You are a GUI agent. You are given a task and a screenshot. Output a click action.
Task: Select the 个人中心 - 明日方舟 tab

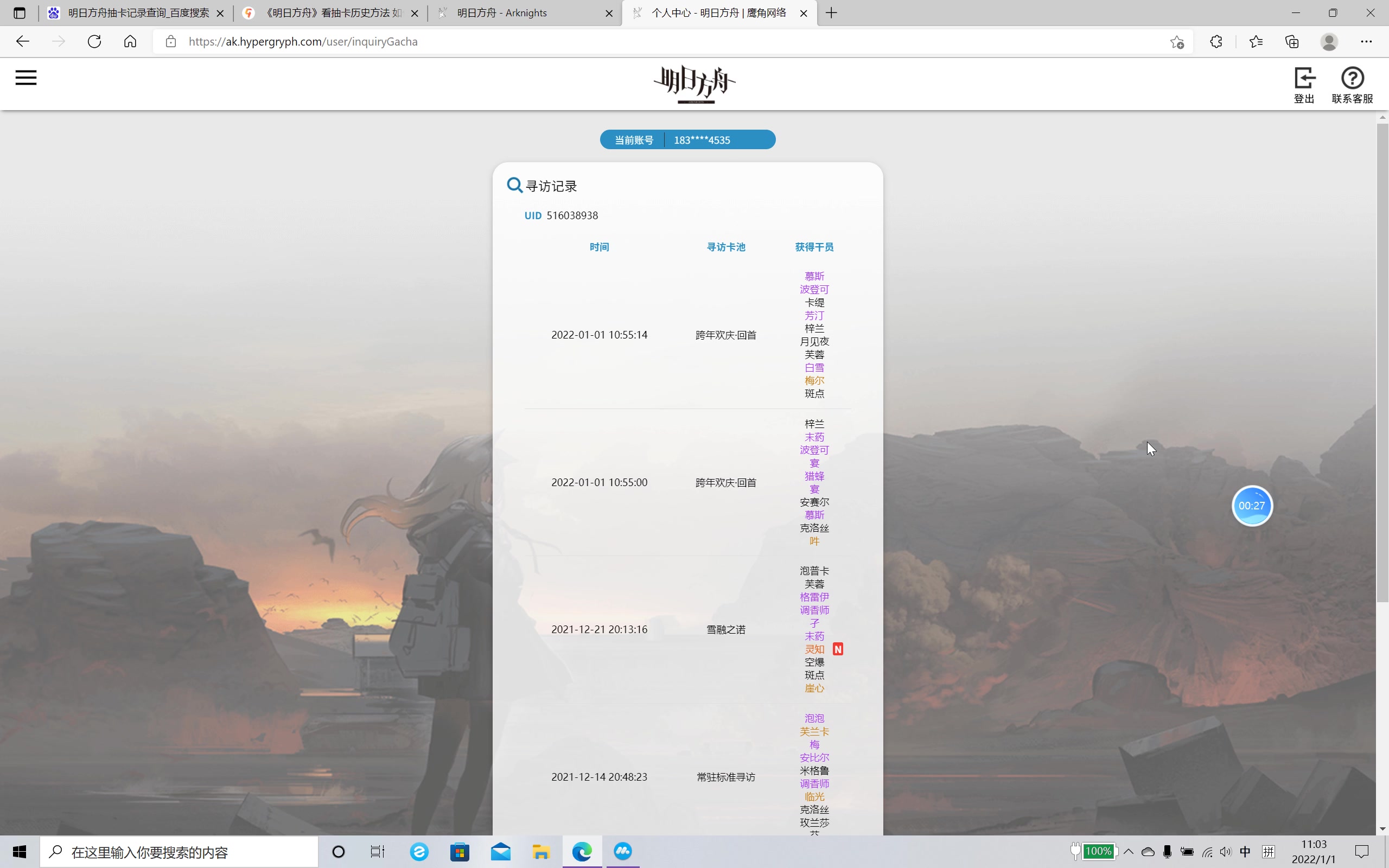tap(719, 12)
